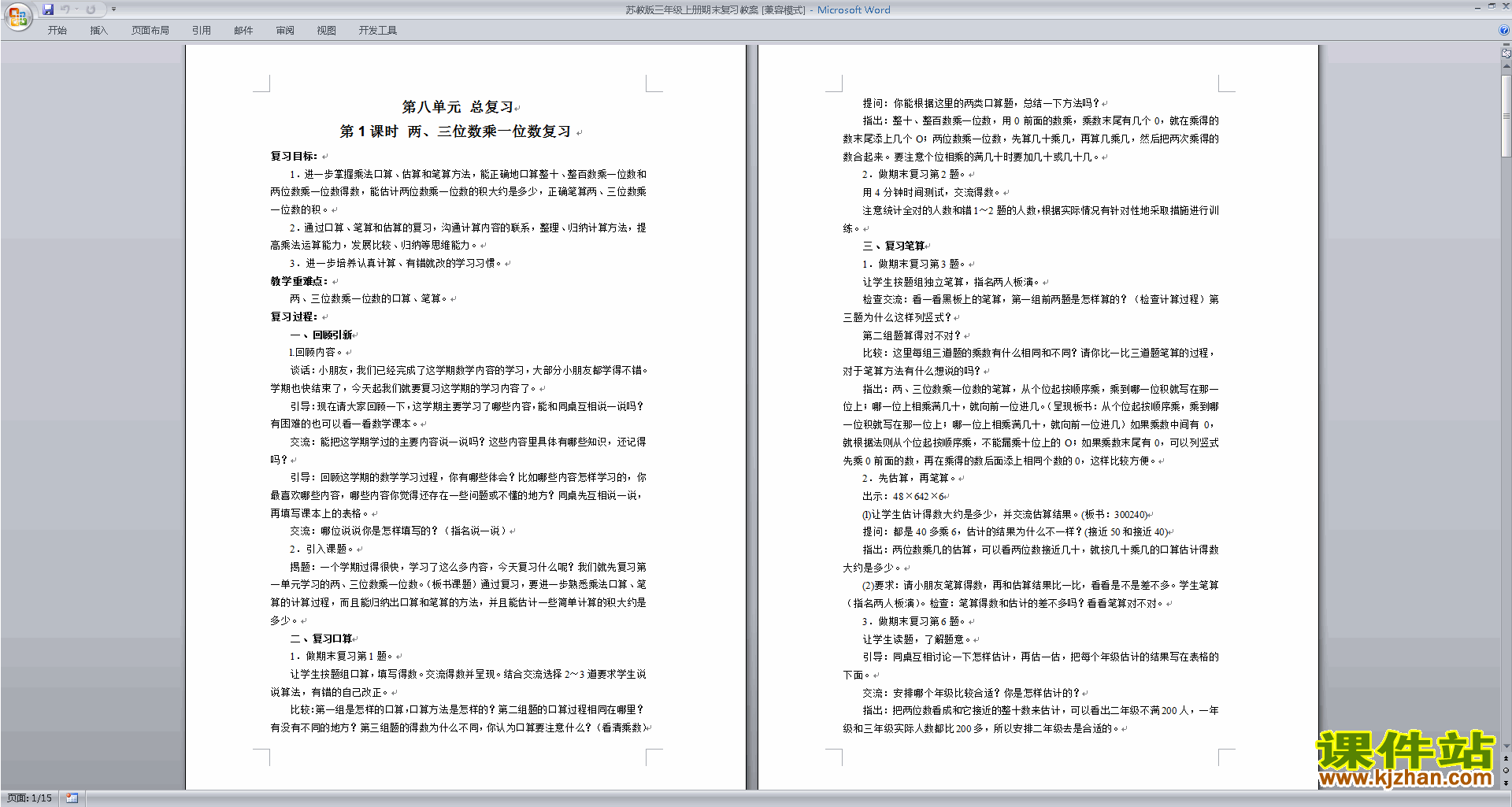Screen dimensions: 1512x807
Task: Click the macro recording icon in status bar
Action: click(x=72, y=798)
